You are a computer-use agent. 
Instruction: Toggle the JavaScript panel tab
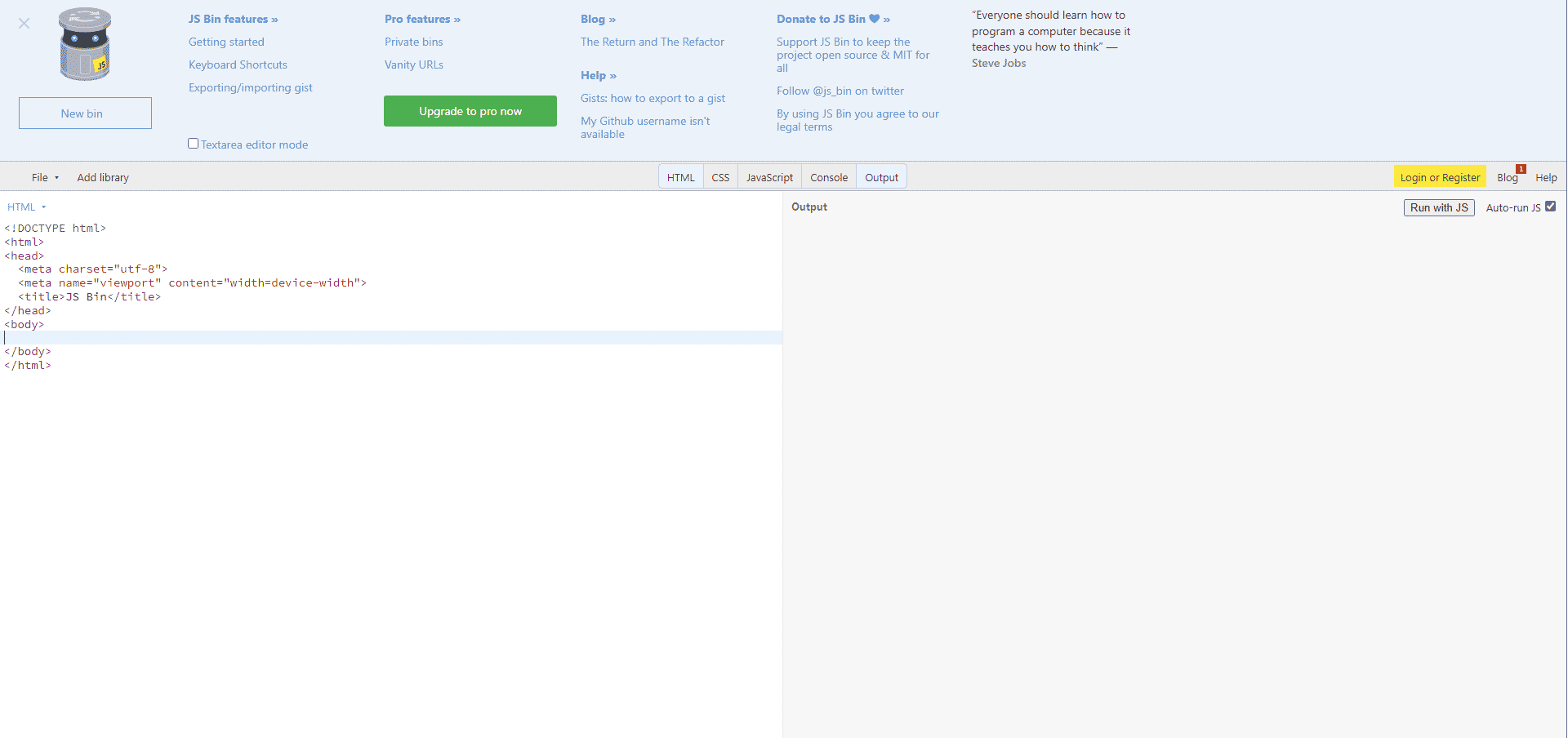coord(769,177)
